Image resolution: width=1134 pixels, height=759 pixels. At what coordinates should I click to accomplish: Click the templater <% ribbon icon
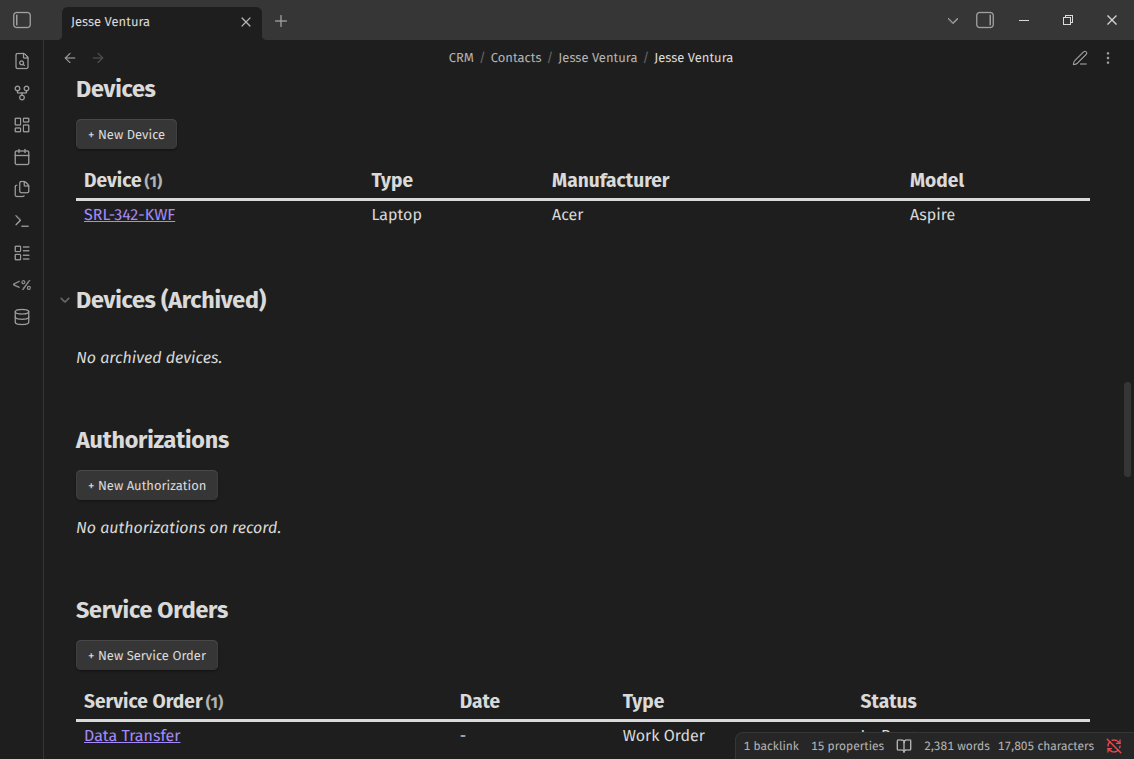click(22, 285)
